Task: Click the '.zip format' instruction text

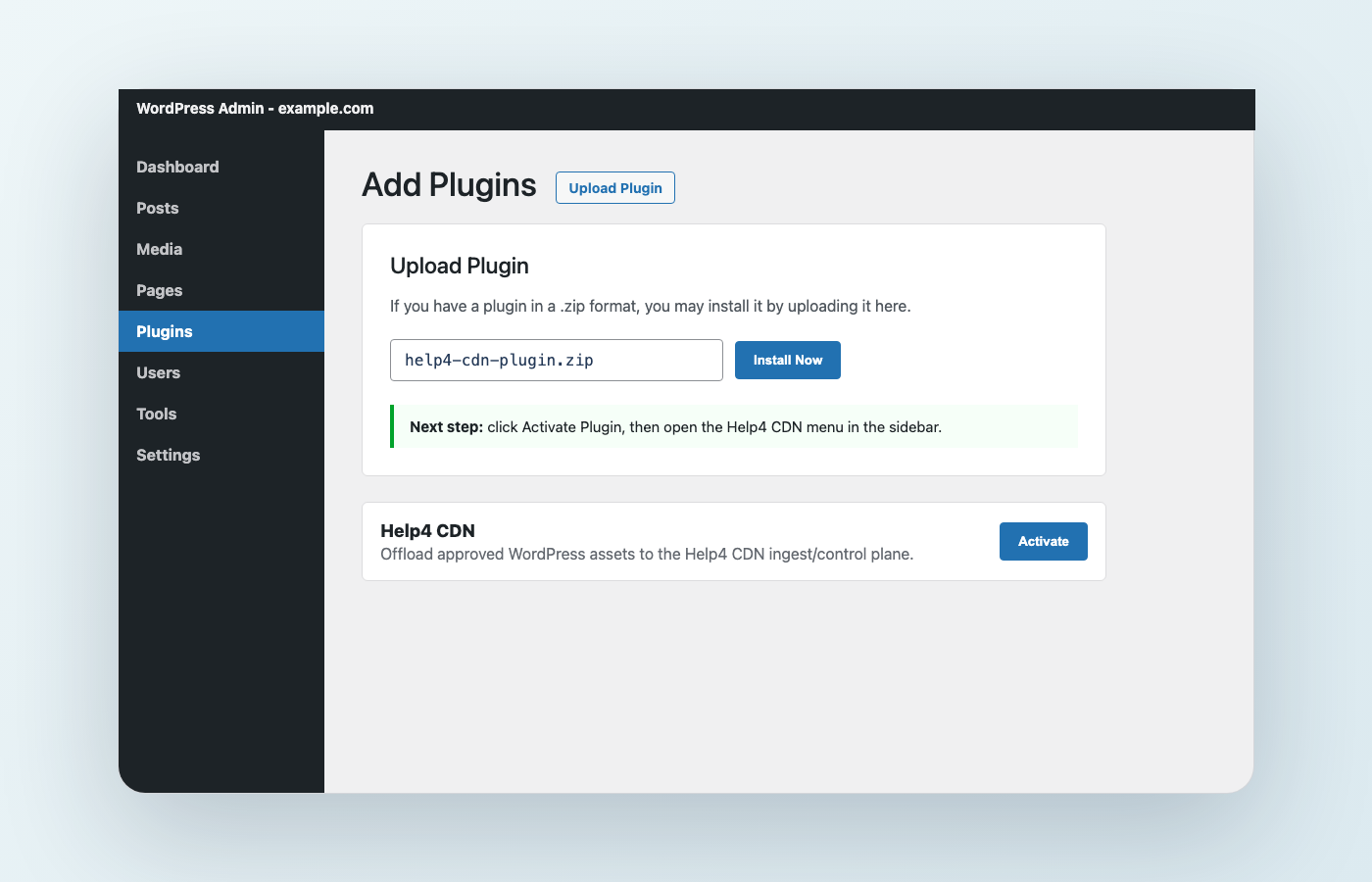Action: click(x=651, y=307)
